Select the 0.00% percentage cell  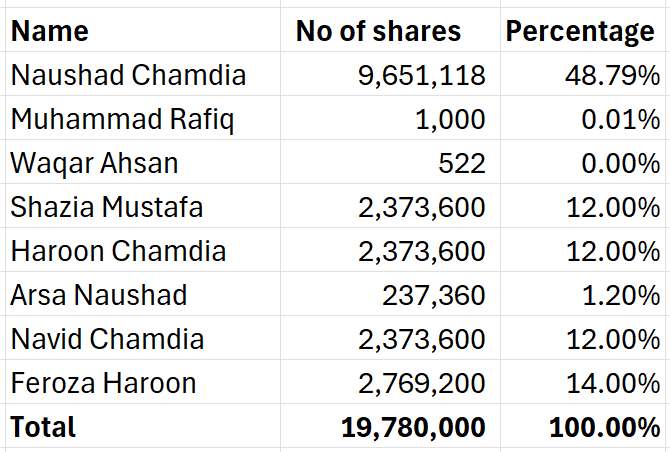click(x=614, y=163)
